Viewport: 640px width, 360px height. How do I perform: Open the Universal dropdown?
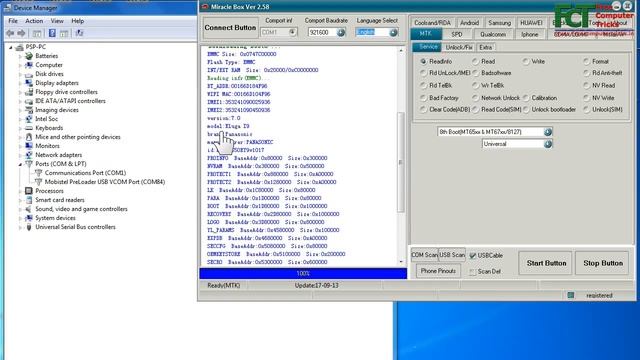tap(548, 144)
